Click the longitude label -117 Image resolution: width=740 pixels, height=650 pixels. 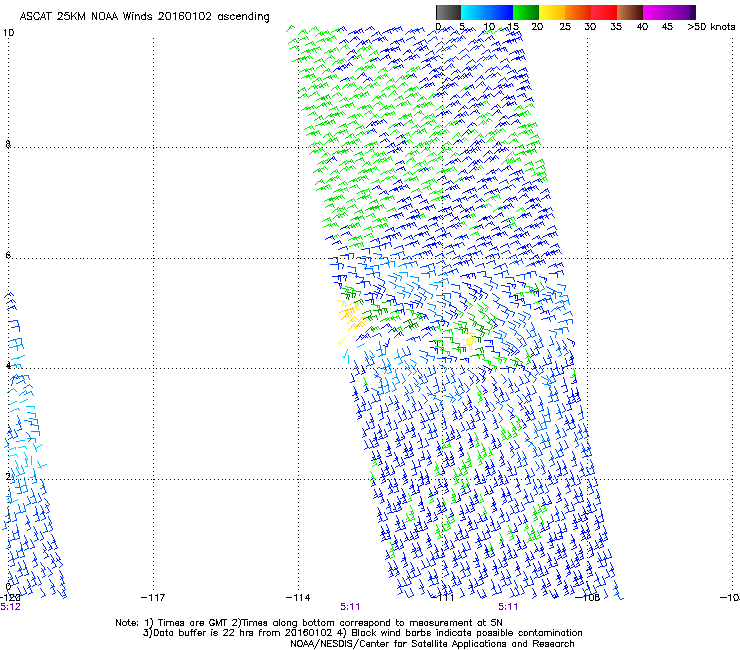click(153, 598)
